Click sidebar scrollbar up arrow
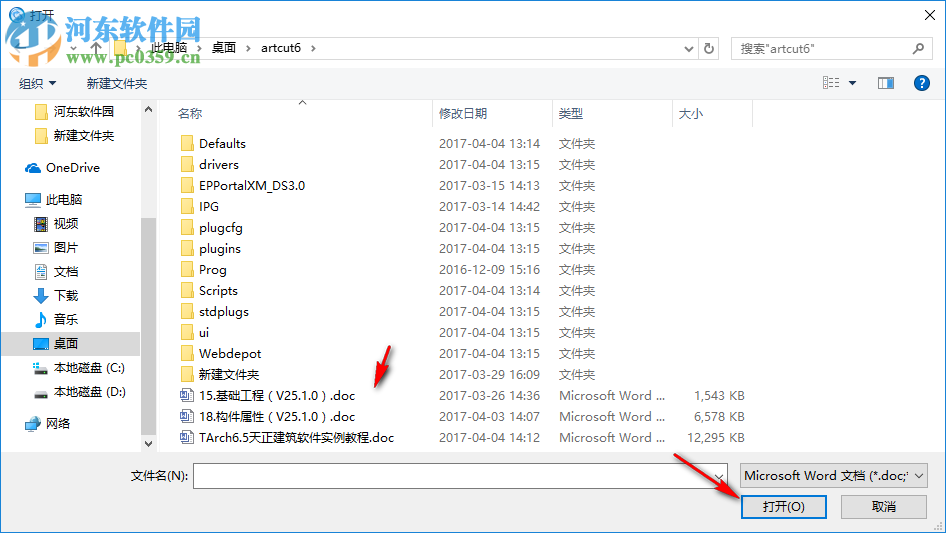The height and width of the screenshot is (533, 946). pyautogui.click(x=148, y=109)
